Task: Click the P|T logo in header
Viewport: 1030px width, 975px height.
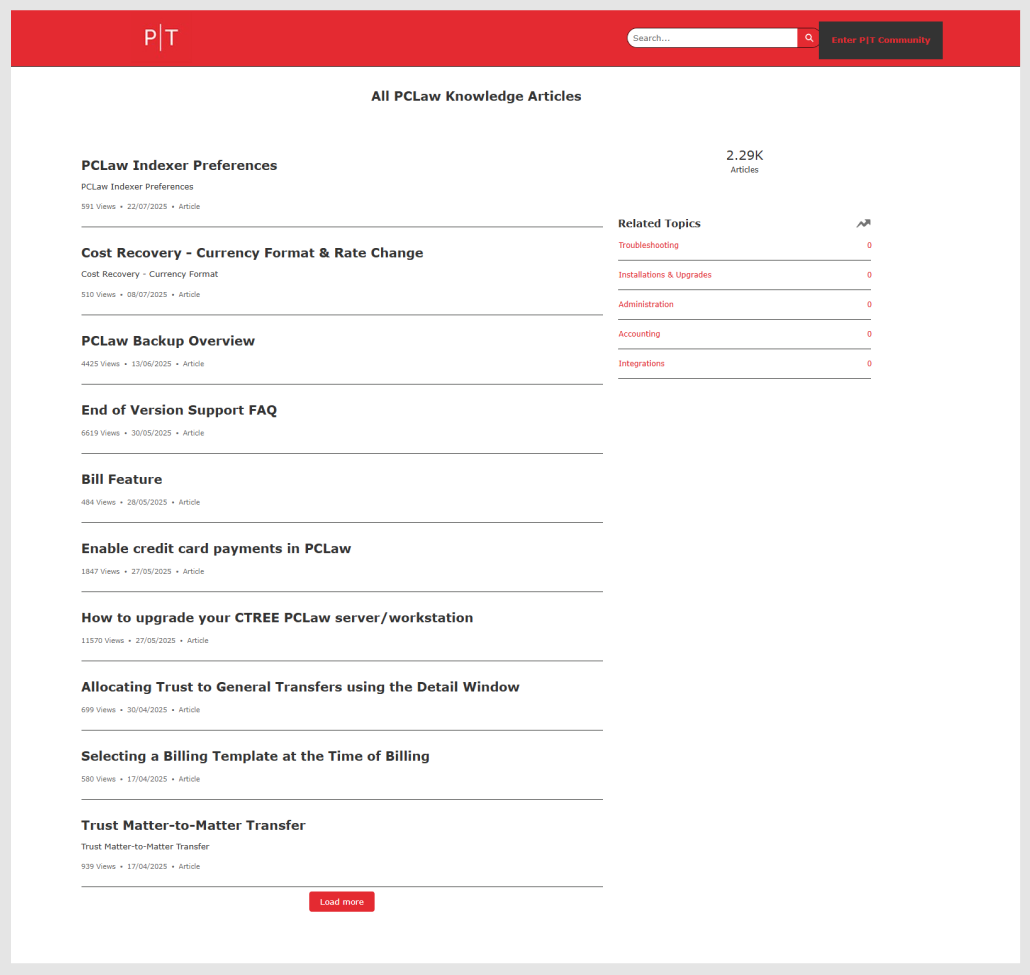Action: click(161, 37)
